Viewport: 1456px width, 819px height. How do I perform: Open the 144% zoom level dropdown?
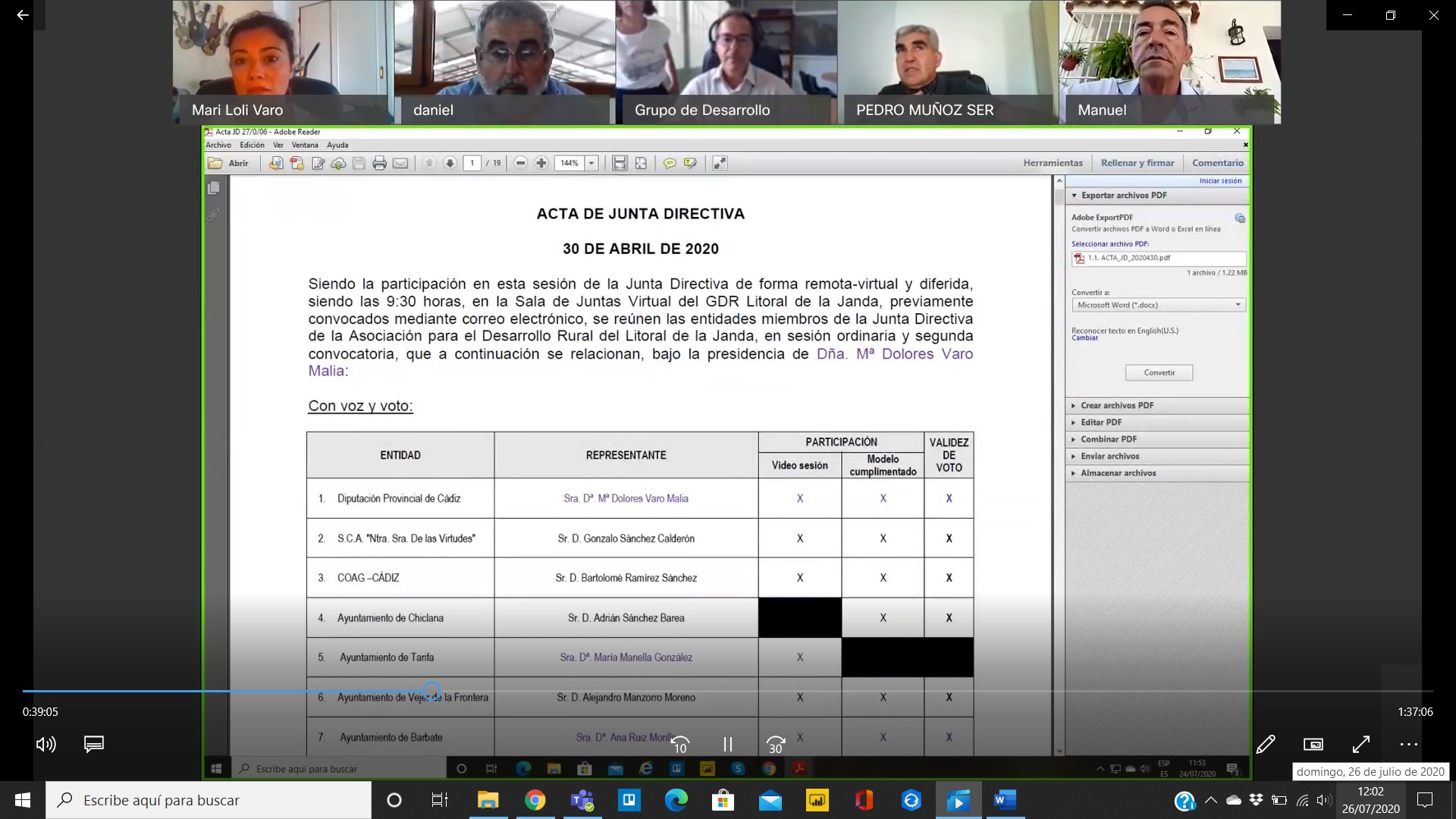click(x=591, y=163)
